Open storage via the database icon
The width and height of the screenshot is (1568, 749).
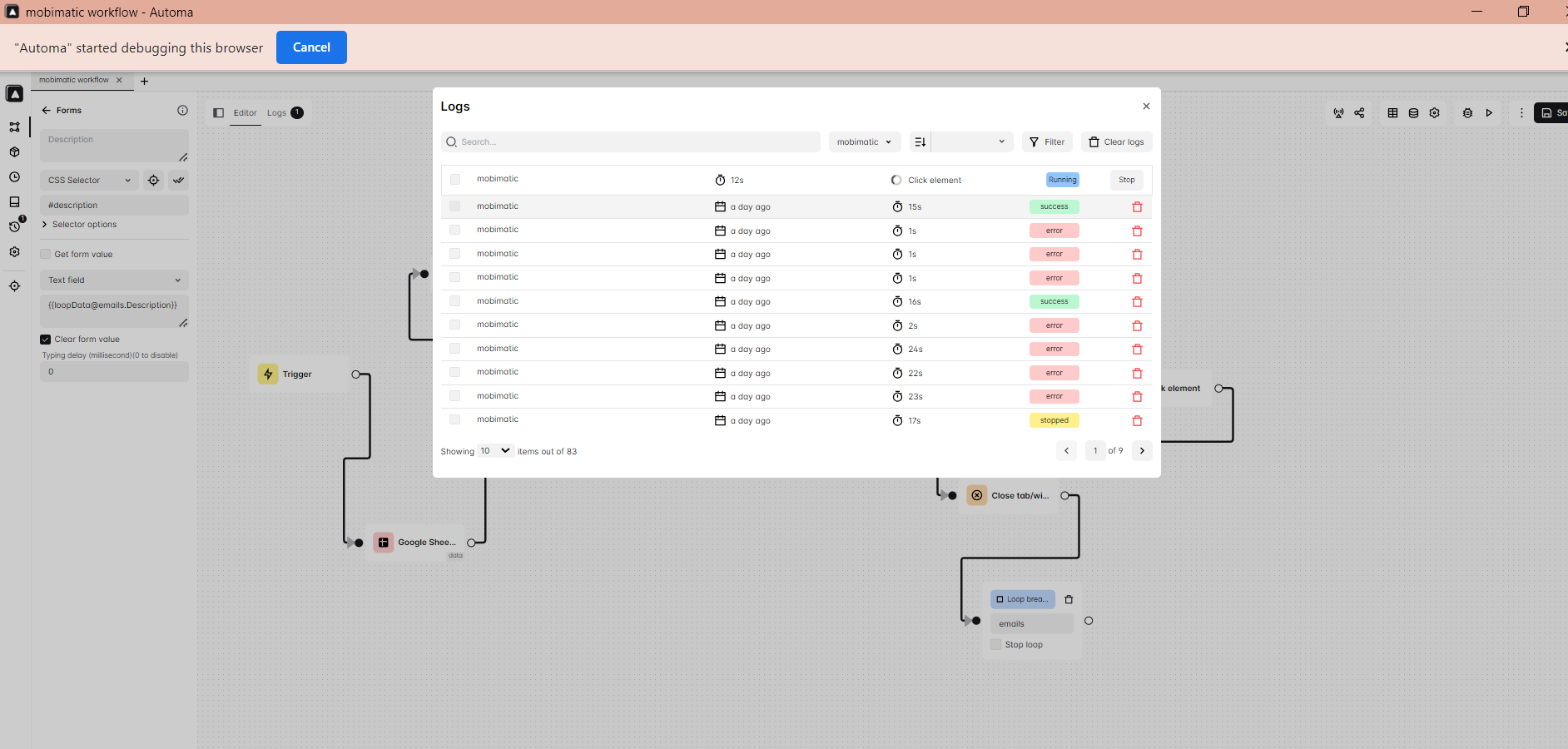1413,113
